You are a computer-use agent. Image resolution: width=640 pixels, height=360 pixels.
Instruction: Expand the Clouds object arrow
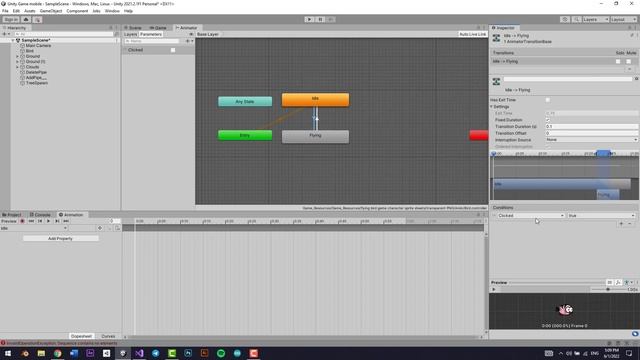click(17, 67)
